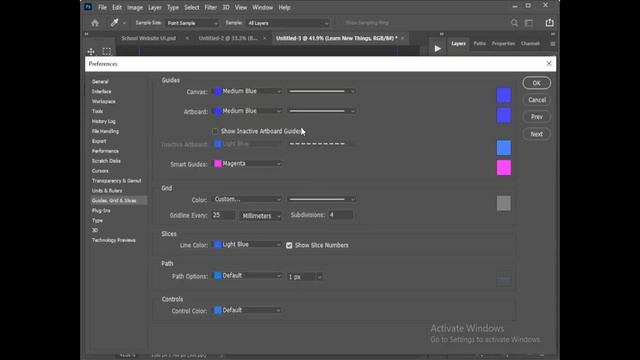Click the Prev button
The width and height of the screenshot is (640, 360).
537,117
